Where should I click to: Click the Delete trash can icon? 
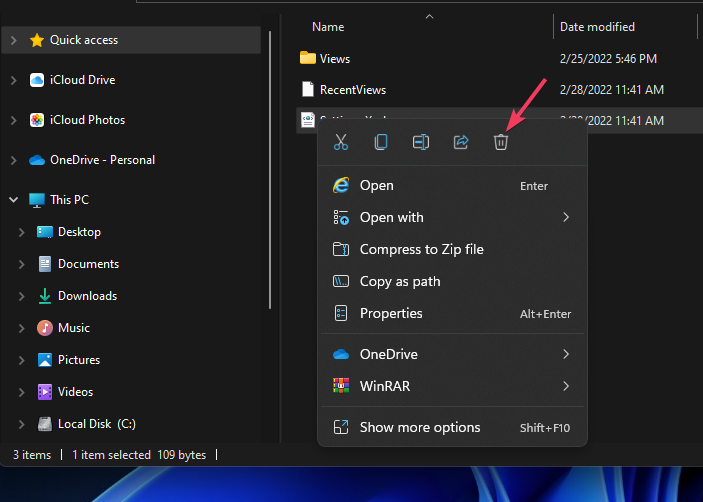tap(501, 142)
